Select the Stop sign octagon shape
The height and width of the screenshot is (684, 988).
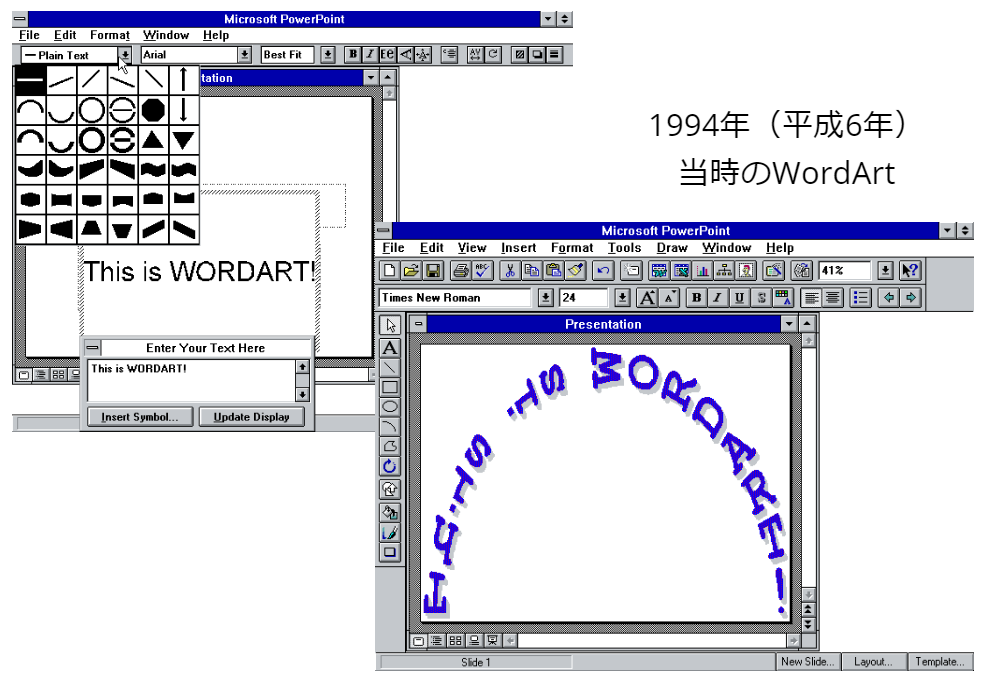coord(153,110)
